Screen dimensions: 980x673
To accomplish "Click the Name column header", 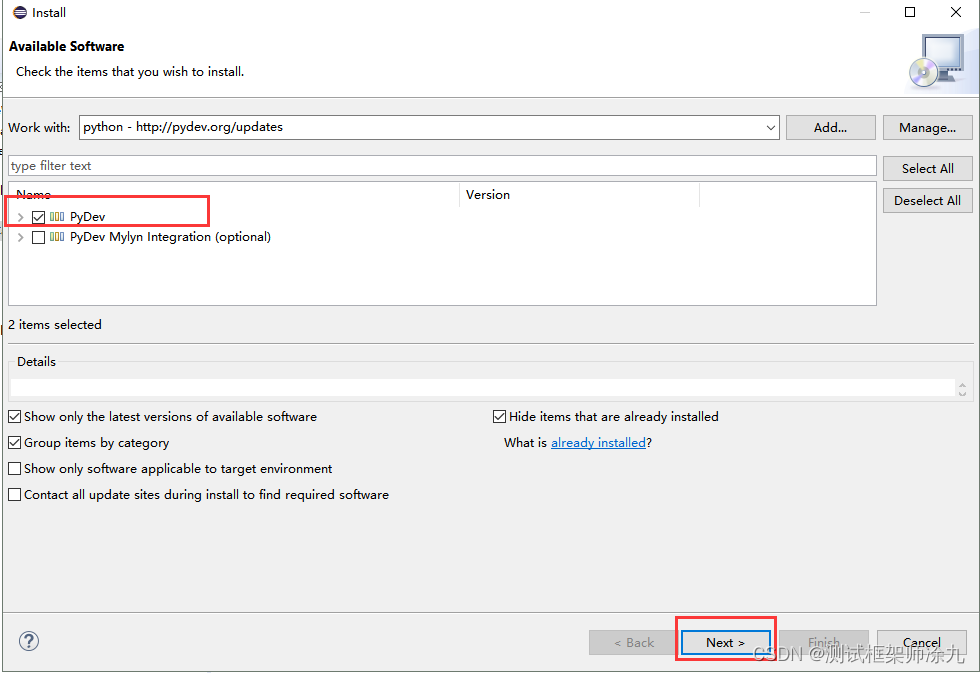I will click(x=234, y=195).
